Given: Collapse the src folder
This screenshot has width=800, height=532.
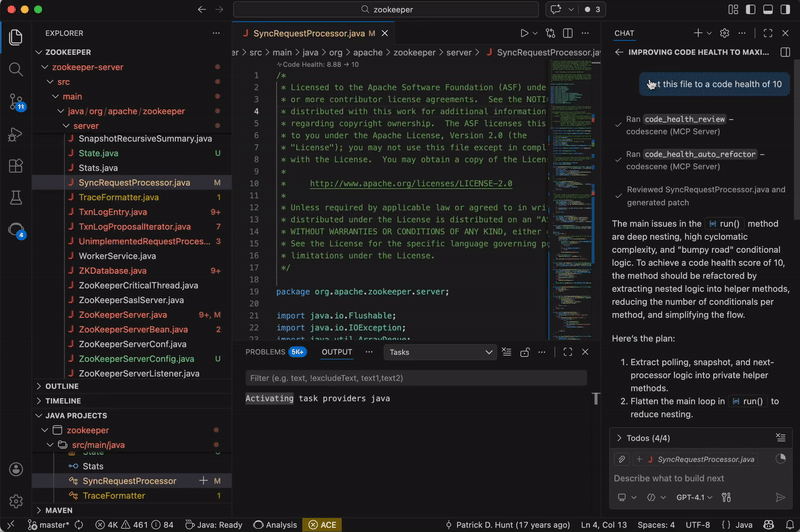Looking at the screenshot, I should pos(50,82).
